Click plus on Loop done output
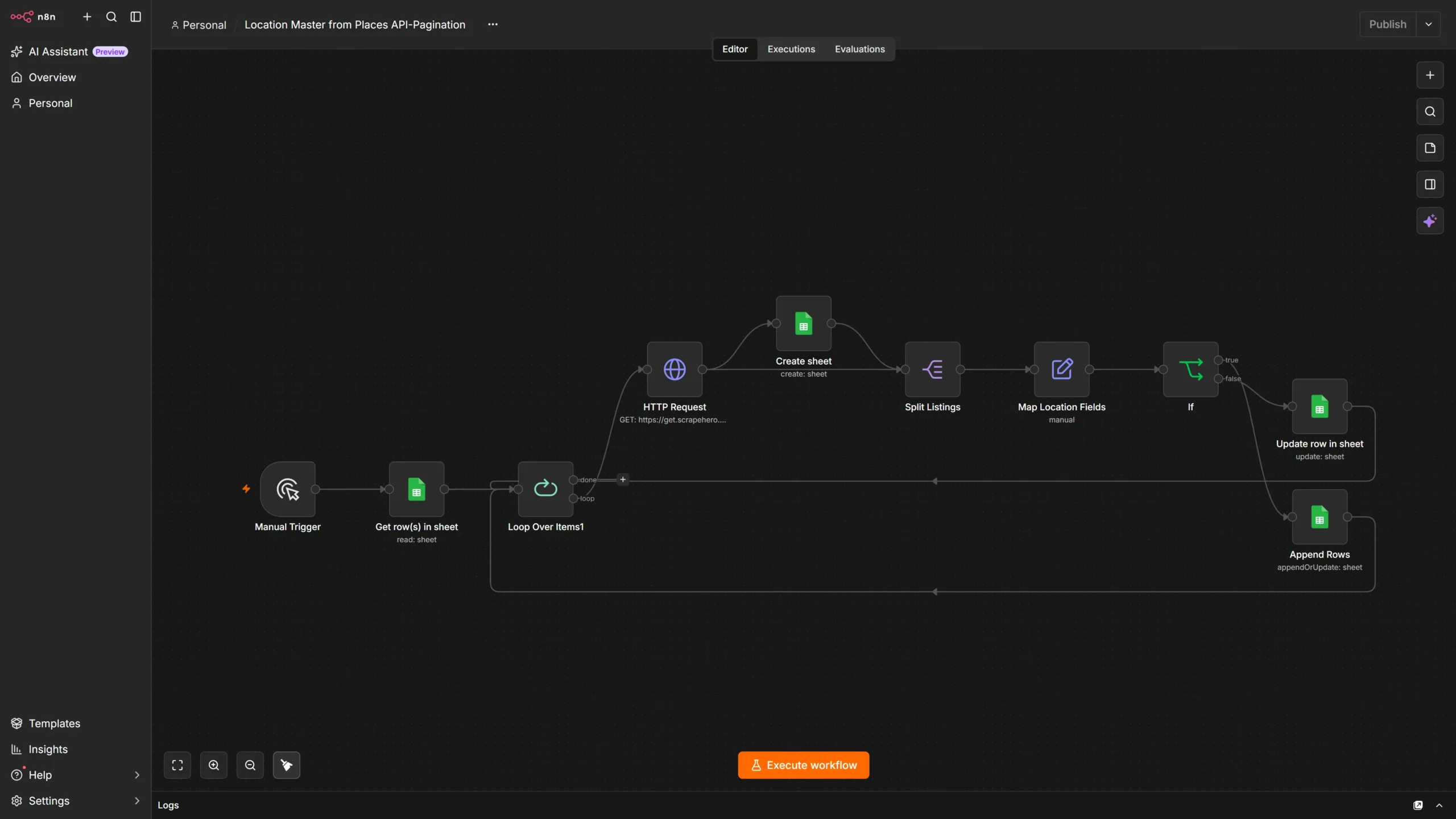This screenshot has width=1456, height=819. (x=623, y=479)
